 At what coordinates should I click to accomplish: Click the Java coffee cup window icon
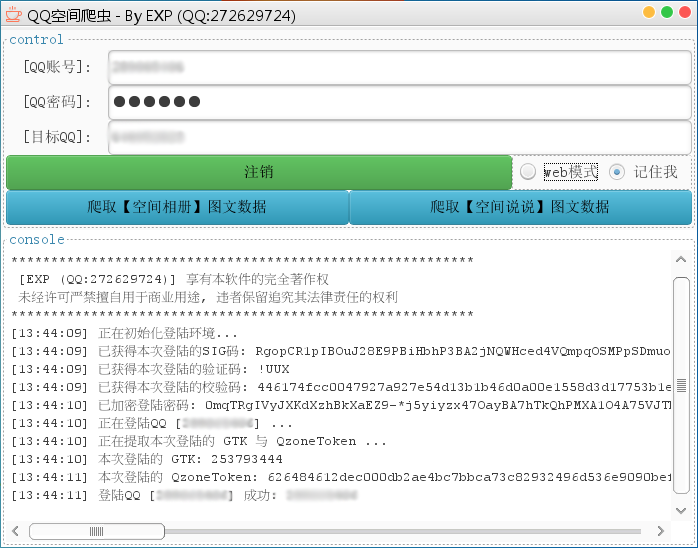pos(13,15)
